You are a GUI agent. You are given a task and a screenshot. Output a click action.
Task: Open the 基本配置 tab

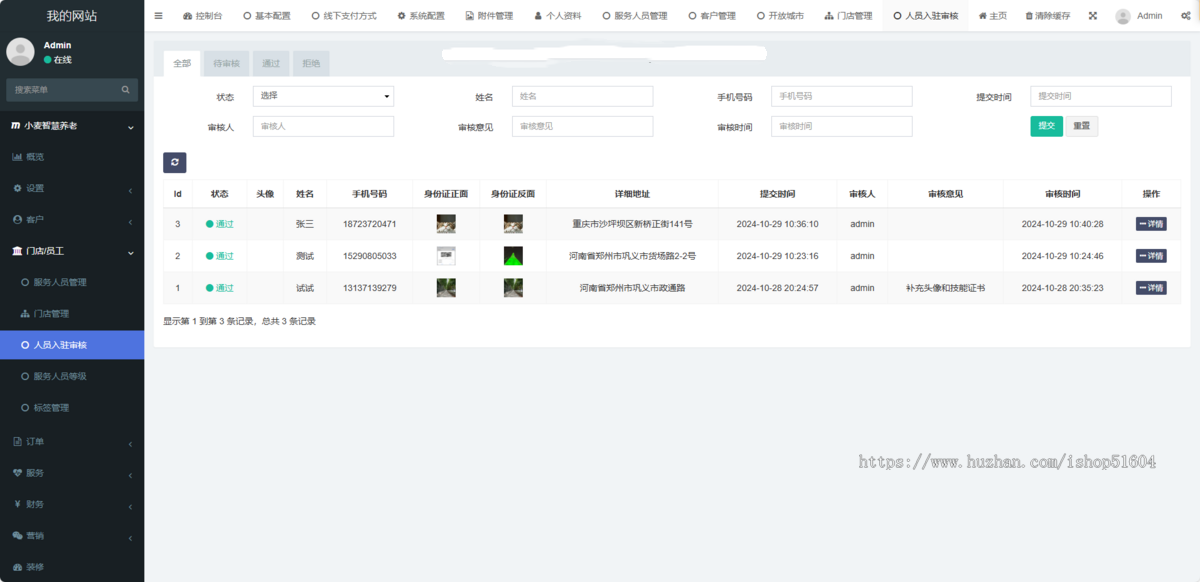[x=267, y=16]
